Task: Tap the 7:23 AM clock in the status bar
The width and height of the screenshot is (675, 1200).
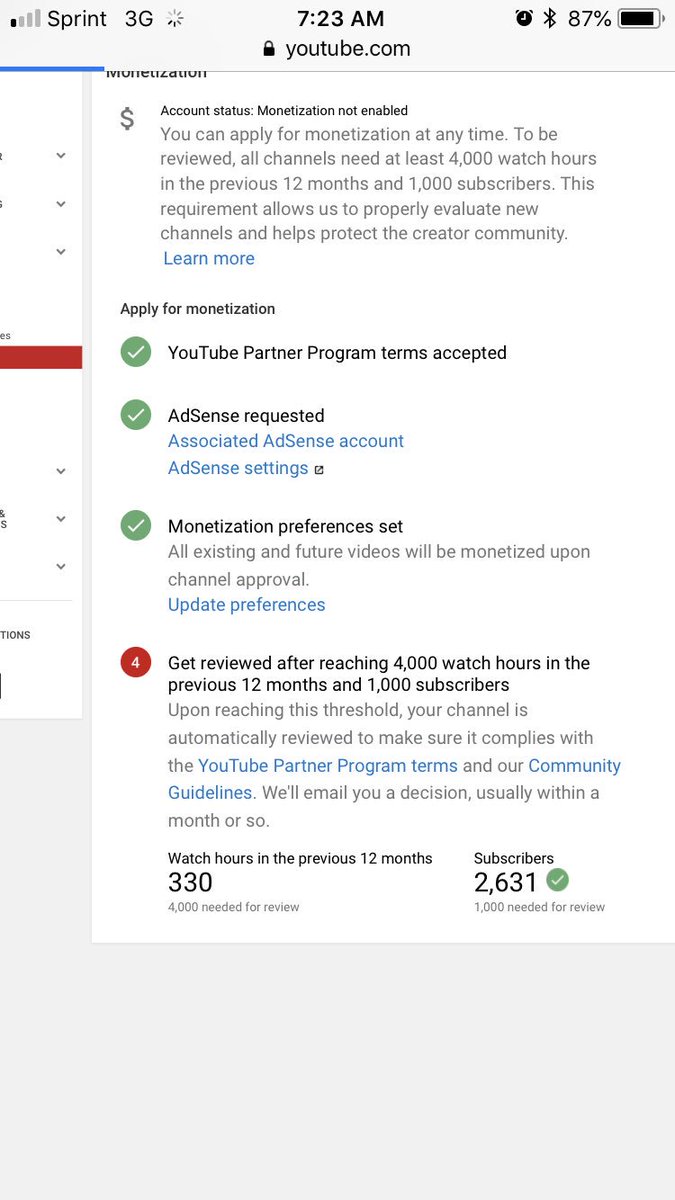Action: tap(340, 18)
